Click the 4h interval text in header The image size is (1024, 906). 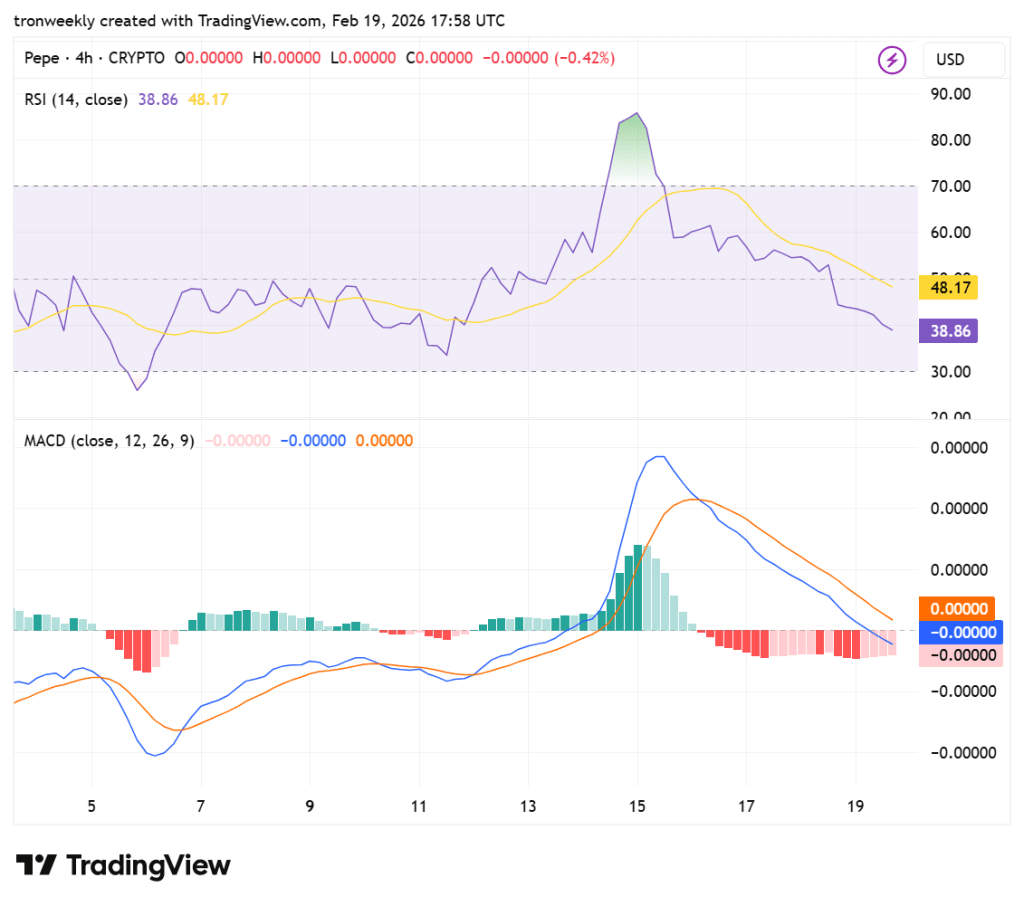click(x=84, y=58)
